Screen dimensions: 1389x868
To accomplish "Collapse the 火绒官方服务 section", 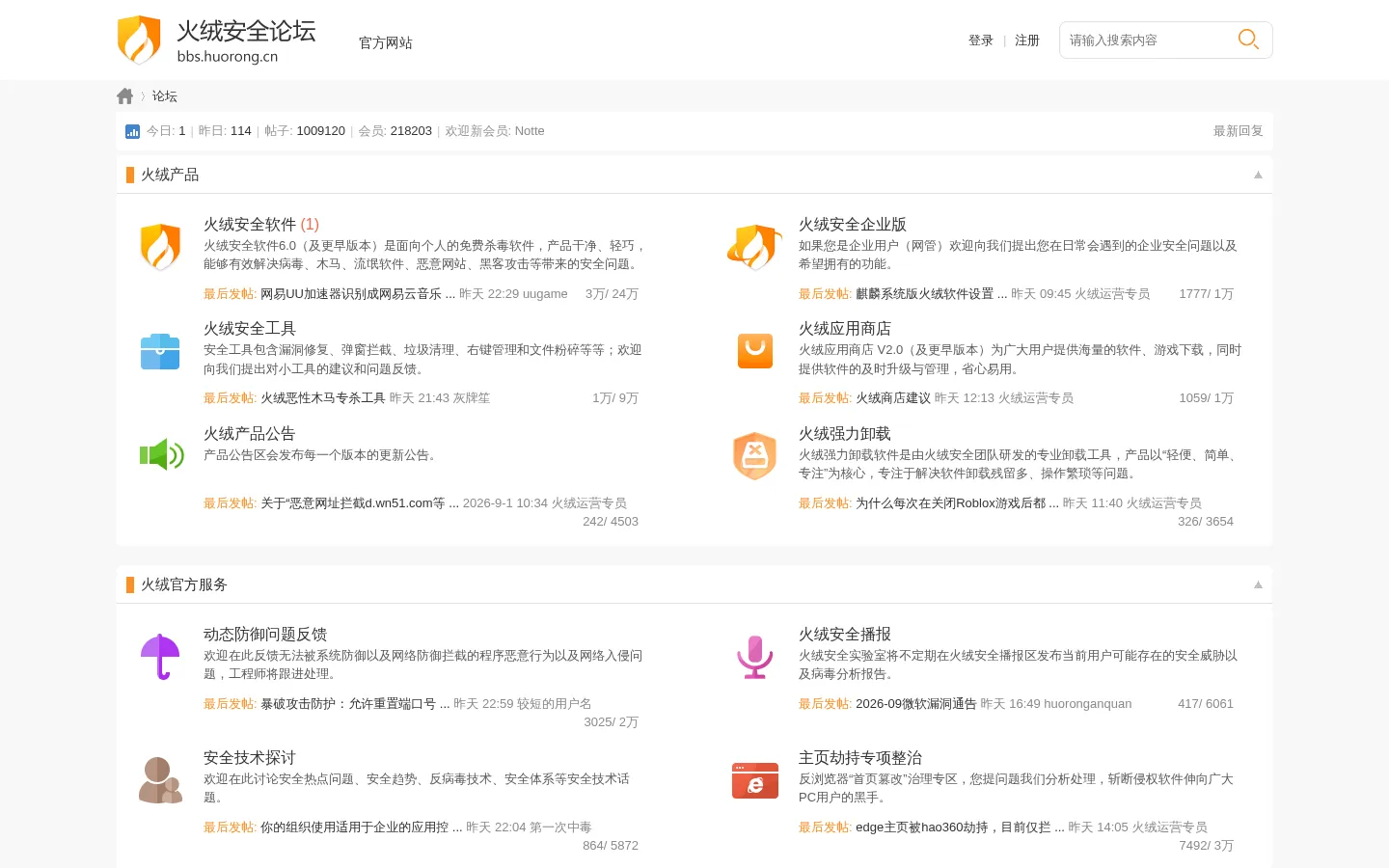I will [x=1258, y=584].
